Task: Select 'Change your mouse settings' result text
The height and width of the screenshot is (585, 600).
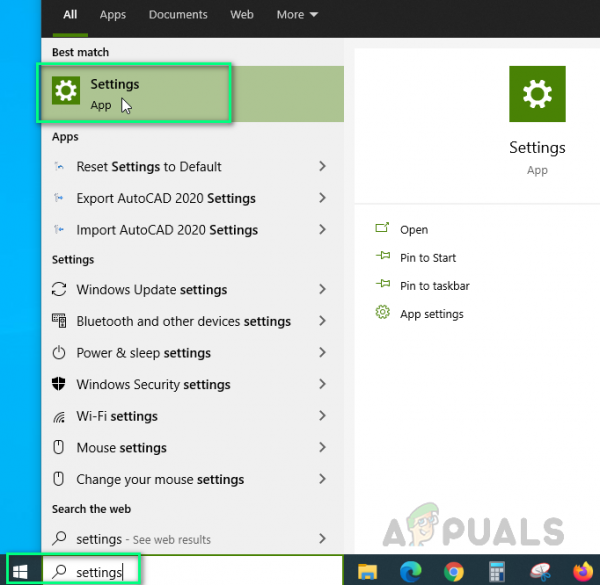Action: (x=160, y=479)
